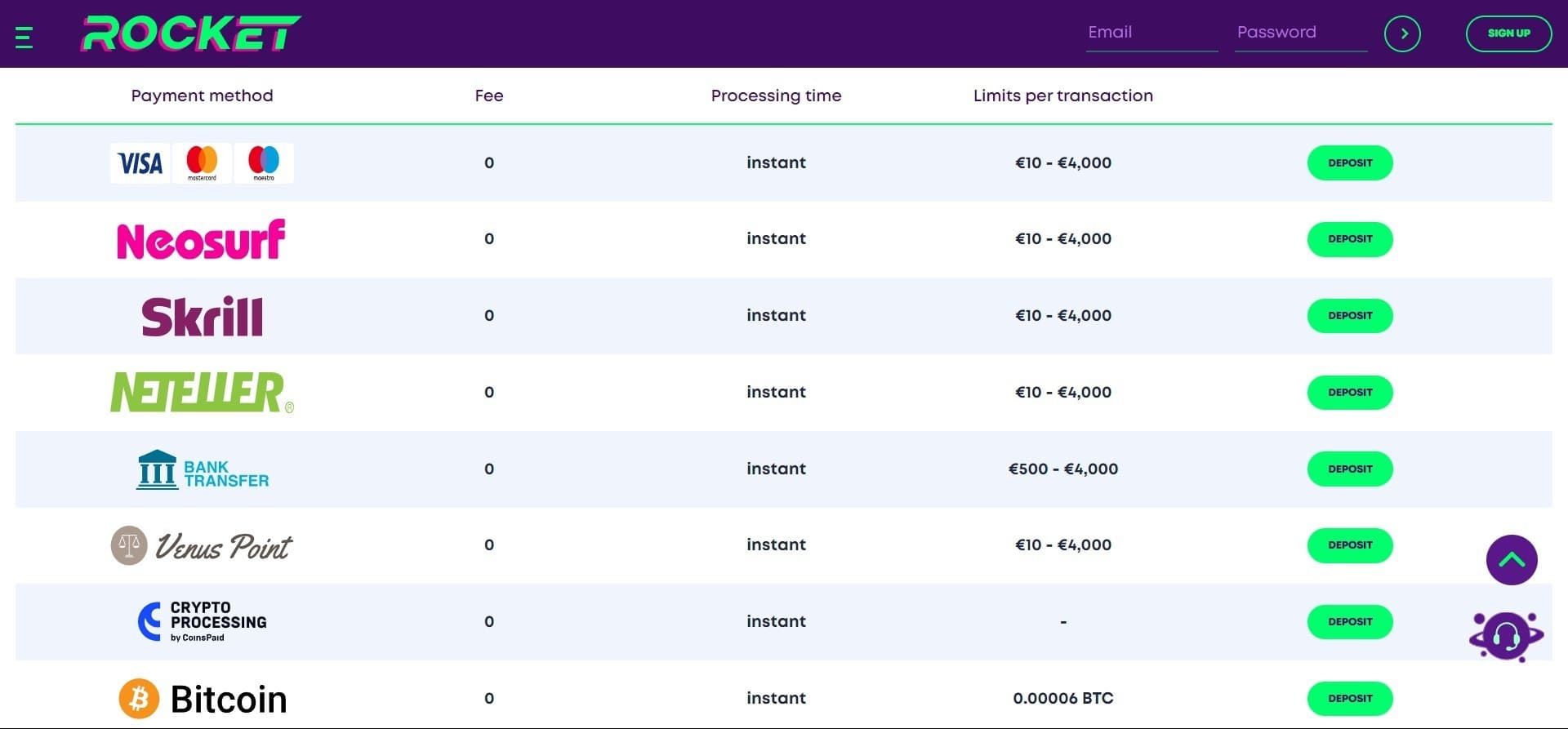This screenshot has height=729, width=1568.
Task: Focus the Password input field
Action: coord(1300,33)
